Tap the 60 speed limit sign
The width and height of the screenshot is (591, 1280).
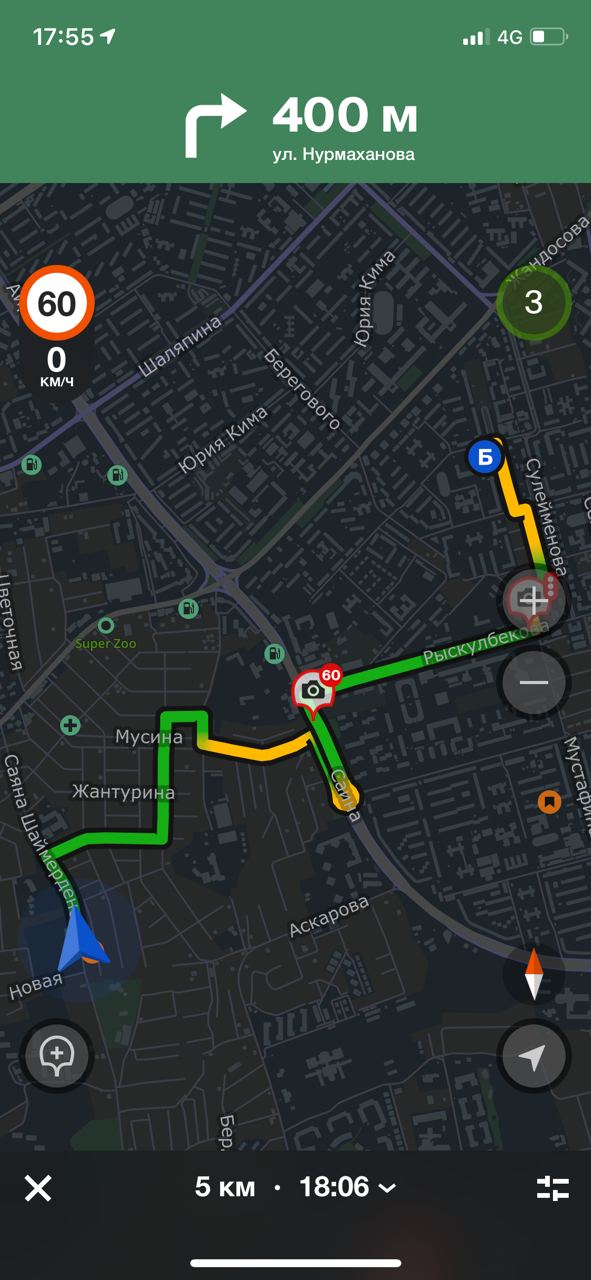point(57,303)
